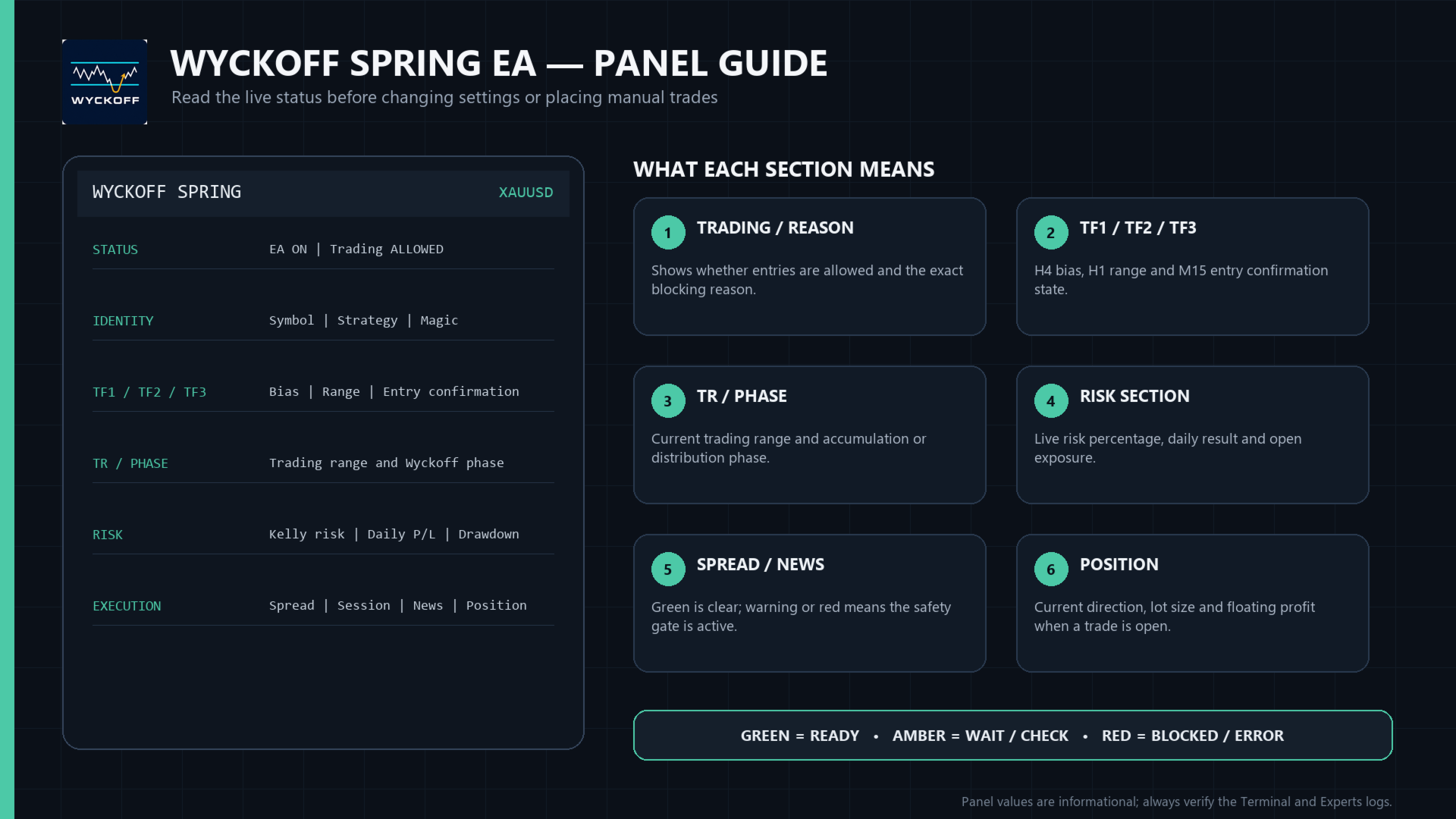Image resolution: width=1456 pixels, height=819 pixels.
Task: Click the XAUUSD symbol label
Action: tap(526, 193)
